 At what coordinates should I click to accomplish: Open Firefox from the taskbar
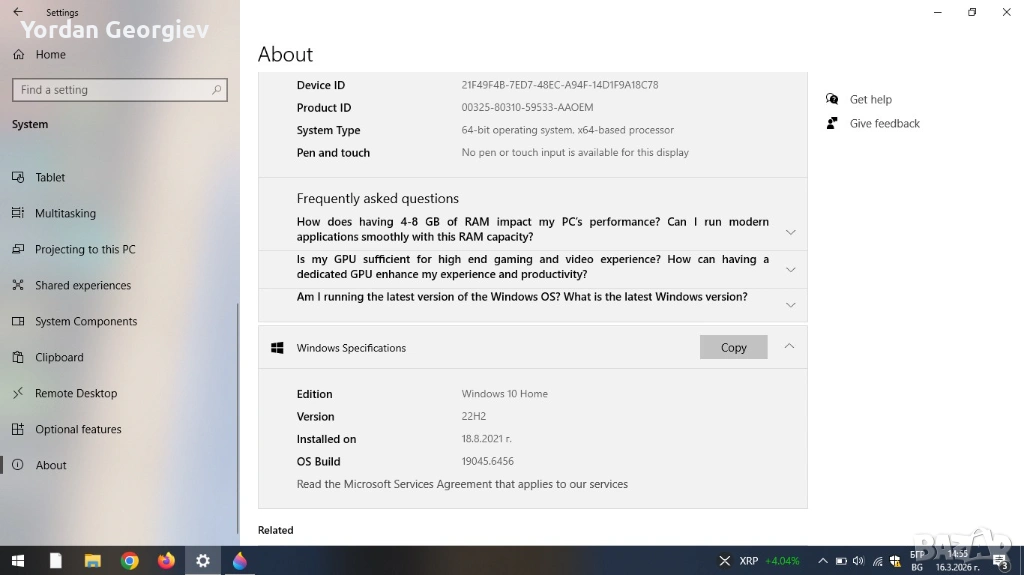[x=166, y=561]
